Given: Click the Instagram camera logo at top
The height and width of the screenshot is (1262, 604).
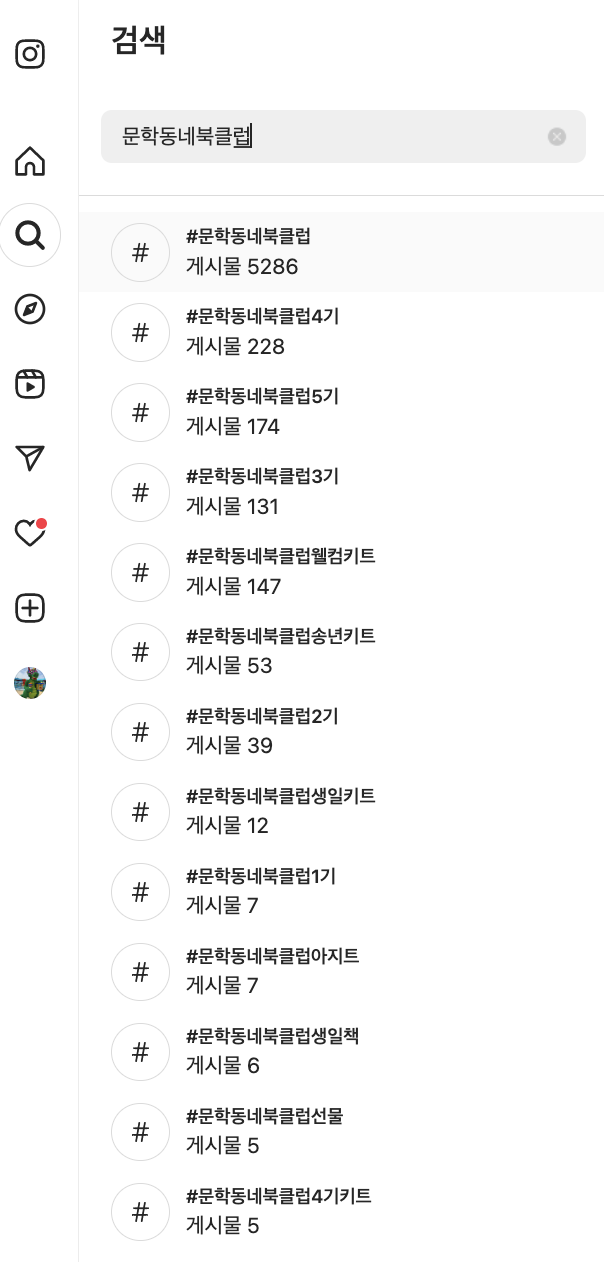Looking at the screenshot, I should point(30,54).
